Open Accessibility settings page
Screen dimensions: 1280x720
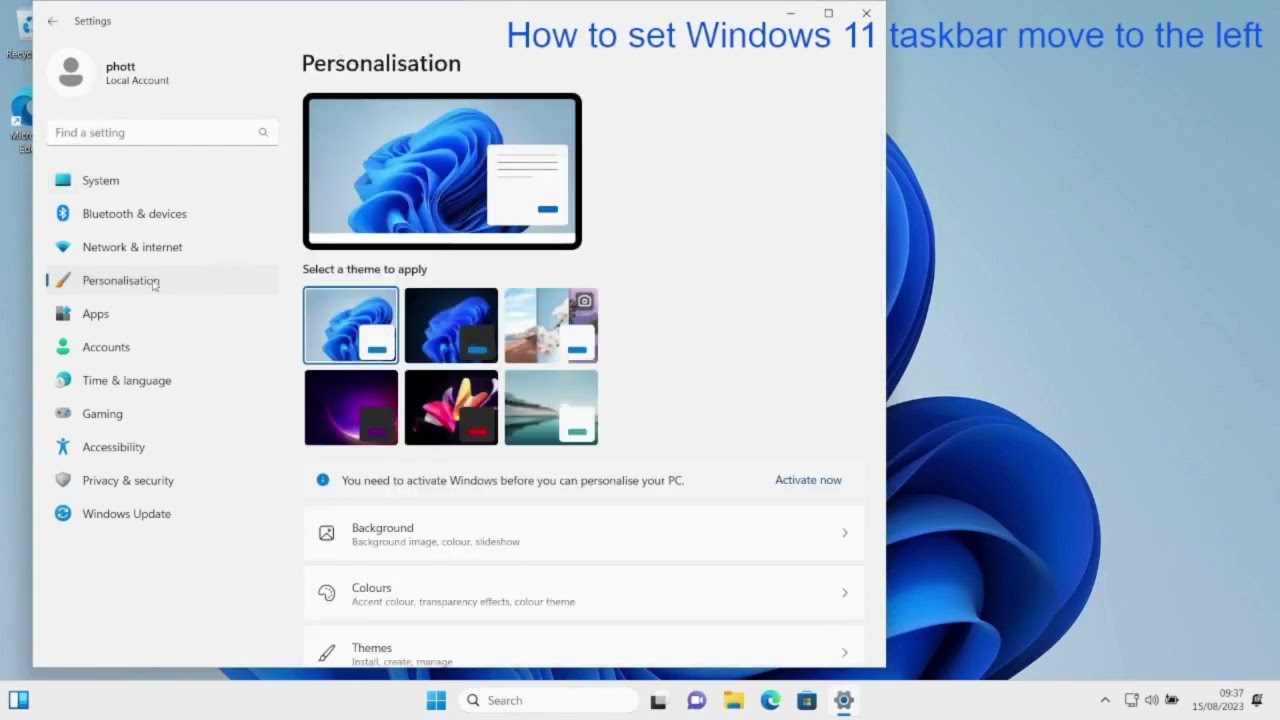point(162,447)
